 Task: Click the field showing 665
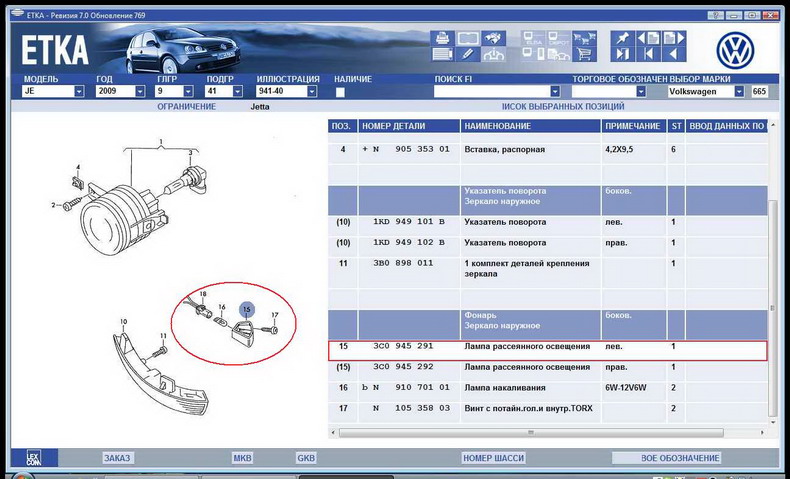point(759,91)
